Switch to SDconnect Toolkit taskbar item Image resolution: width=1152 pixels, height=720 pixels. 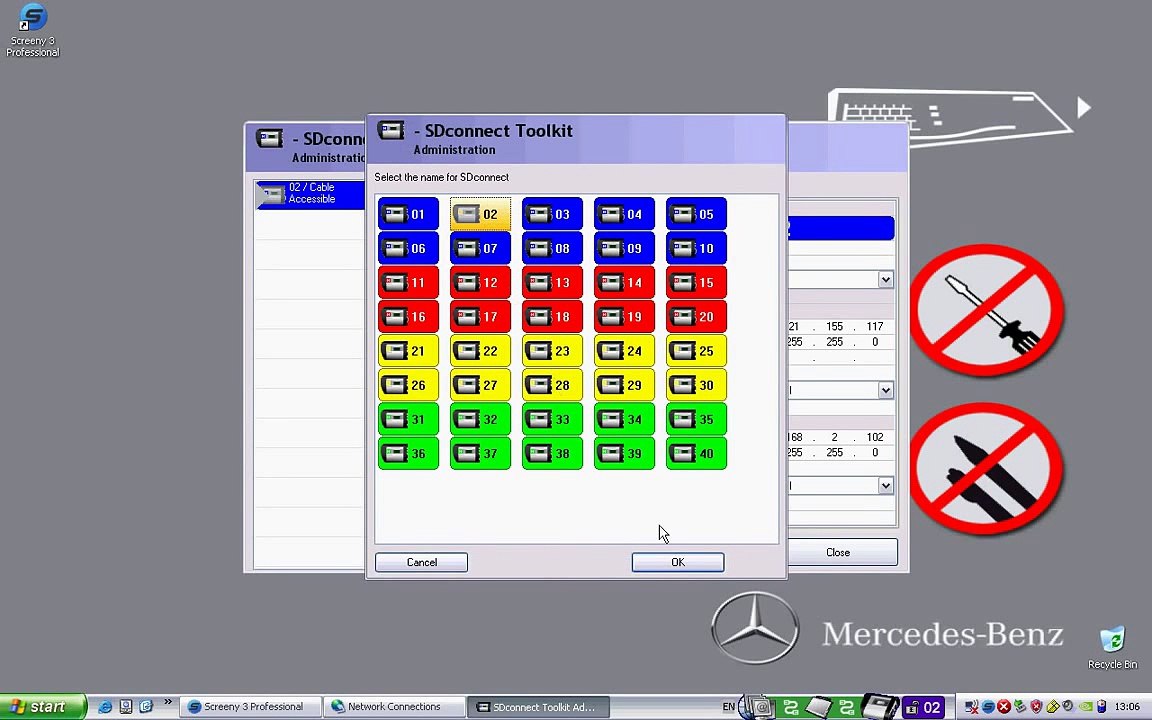[538, 707]
